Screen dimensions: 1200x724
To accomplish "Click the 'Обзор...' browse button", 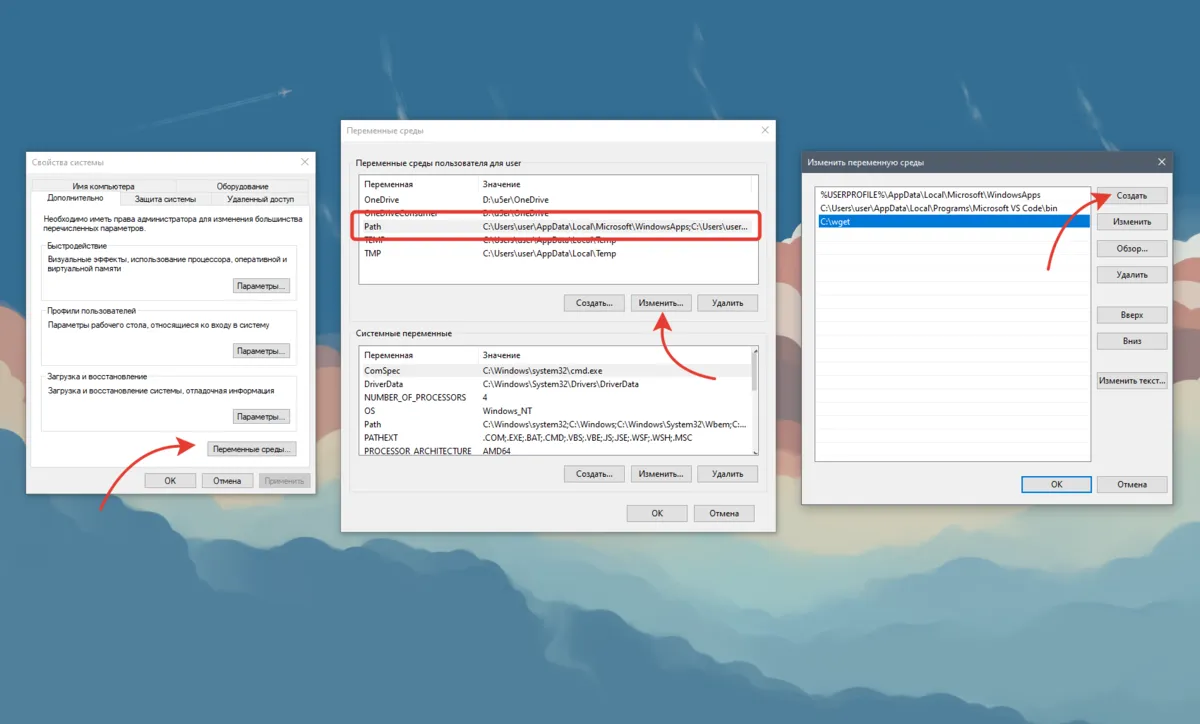I will pyautogui.click(x=1132, y=248).
